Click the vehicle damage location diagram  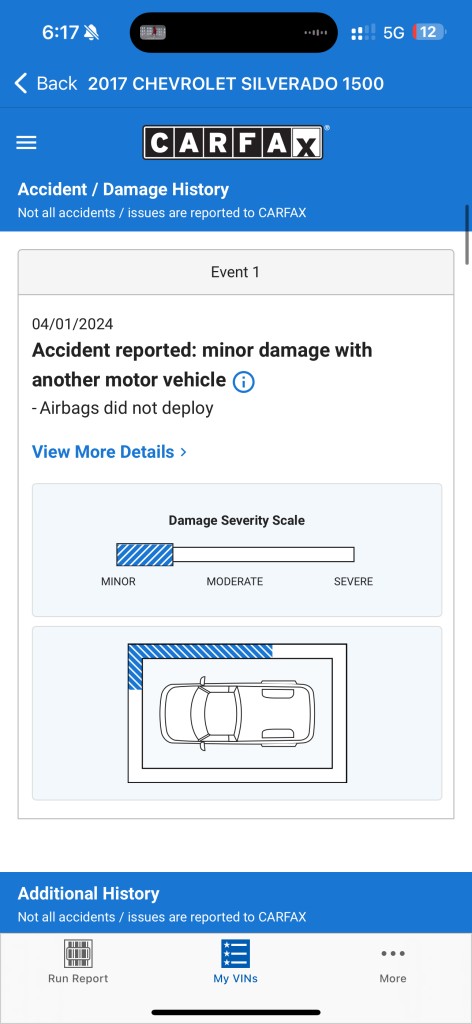[x=237, y=713]
